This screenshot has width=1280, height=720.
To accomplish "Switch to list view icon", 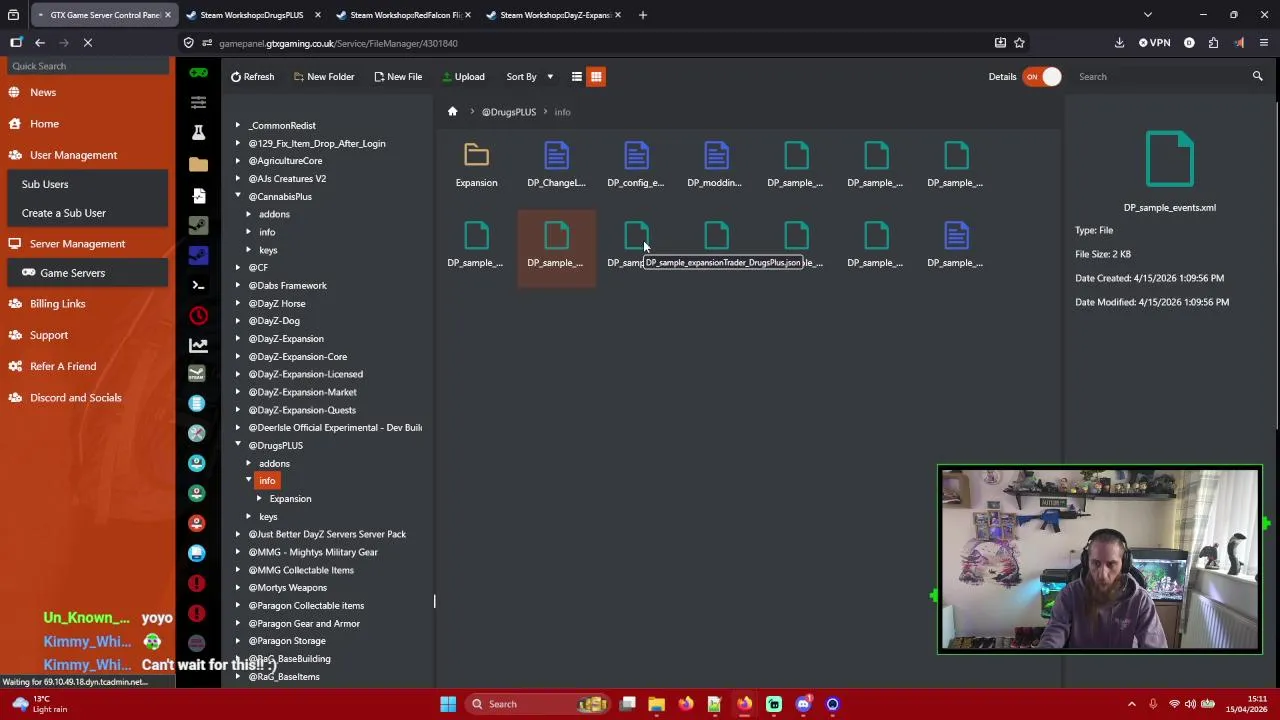I will point(576,77).
